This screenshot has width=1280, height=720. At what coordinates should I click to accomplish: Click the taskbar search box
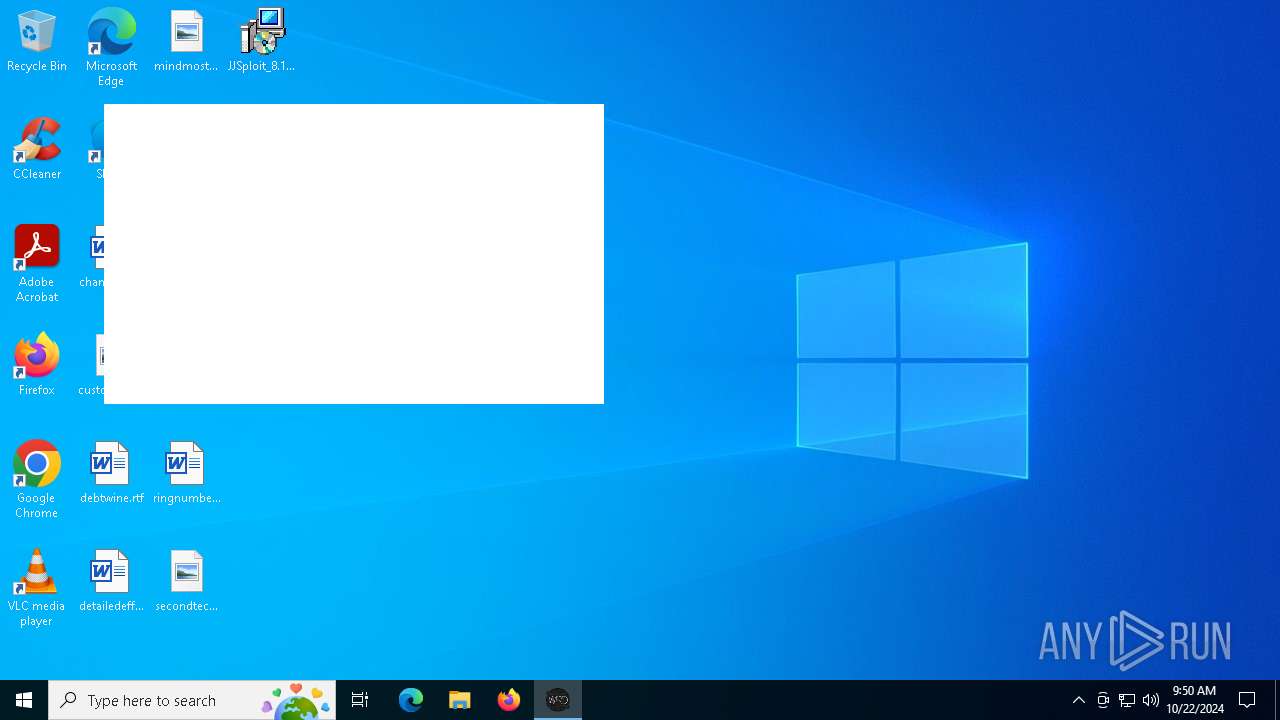pyautogui.click(x=192, y=700)
